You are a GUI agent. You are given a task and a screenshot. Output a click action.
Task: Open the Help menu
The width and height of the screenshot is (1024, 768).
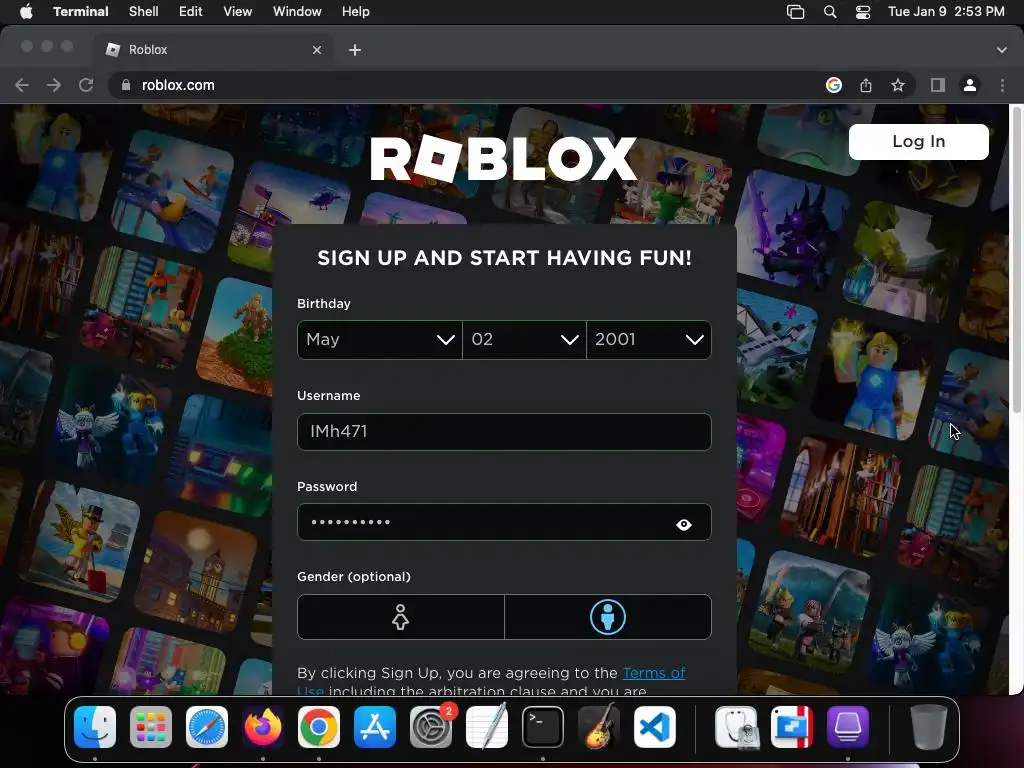(x=355, y=12)
